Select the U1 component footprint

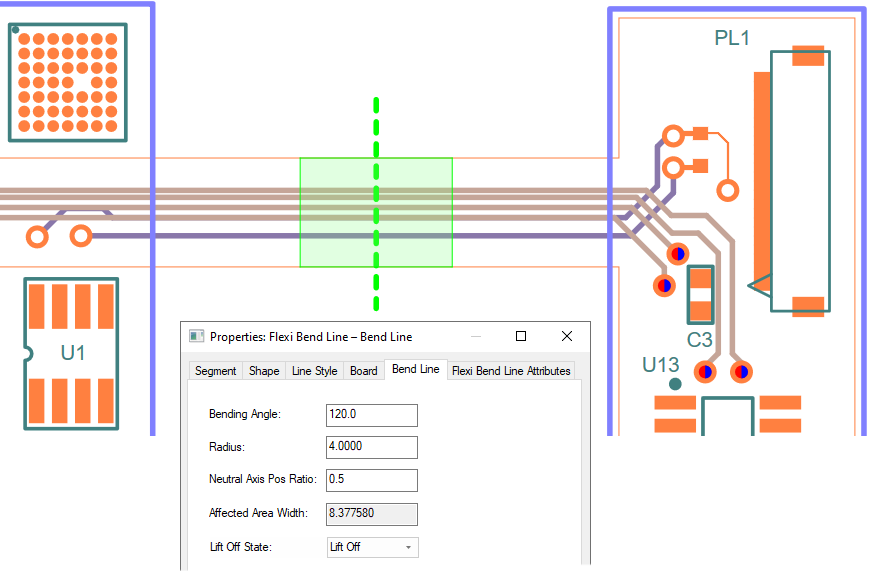(x=71, y=354)
